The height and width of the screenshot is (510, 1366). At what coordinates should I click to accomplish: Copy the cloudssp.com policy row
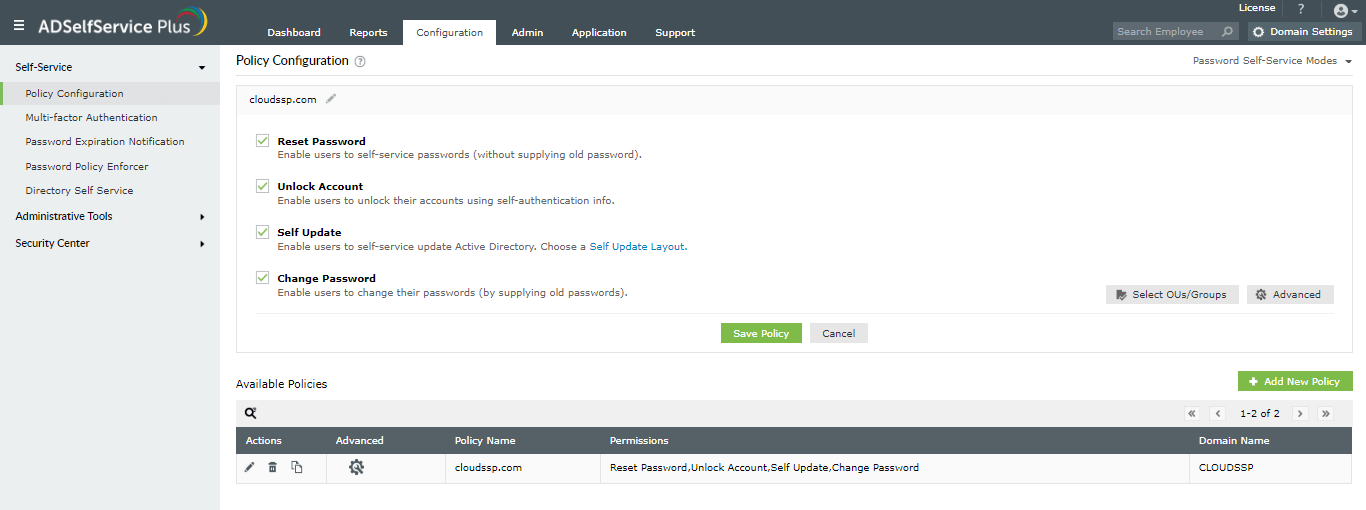tap(297, 467)
